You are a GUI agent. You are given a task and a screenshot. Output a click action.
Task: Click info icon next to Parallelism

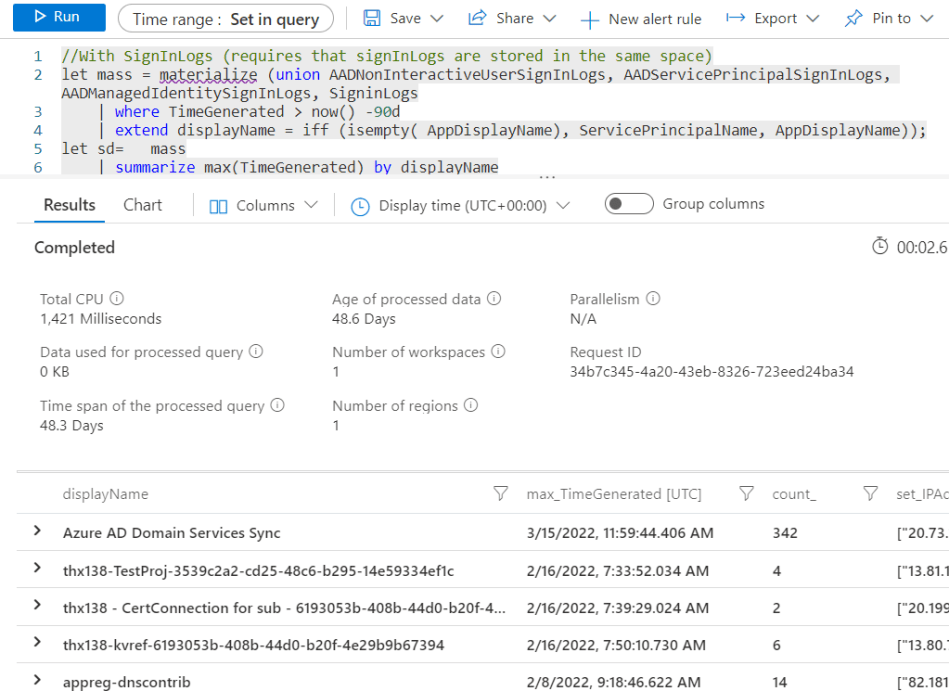tap(653, 299)
